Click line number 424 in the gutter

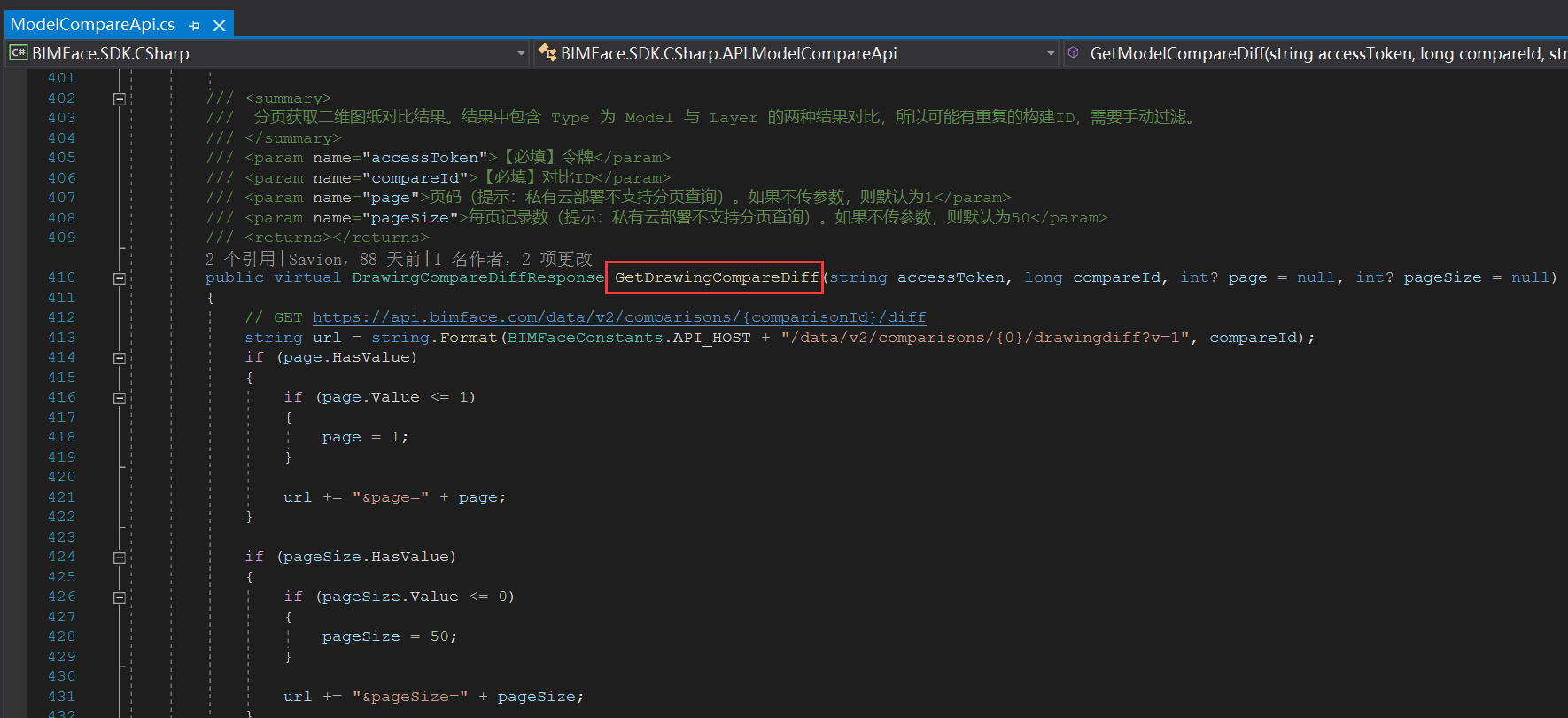(61, 557)
